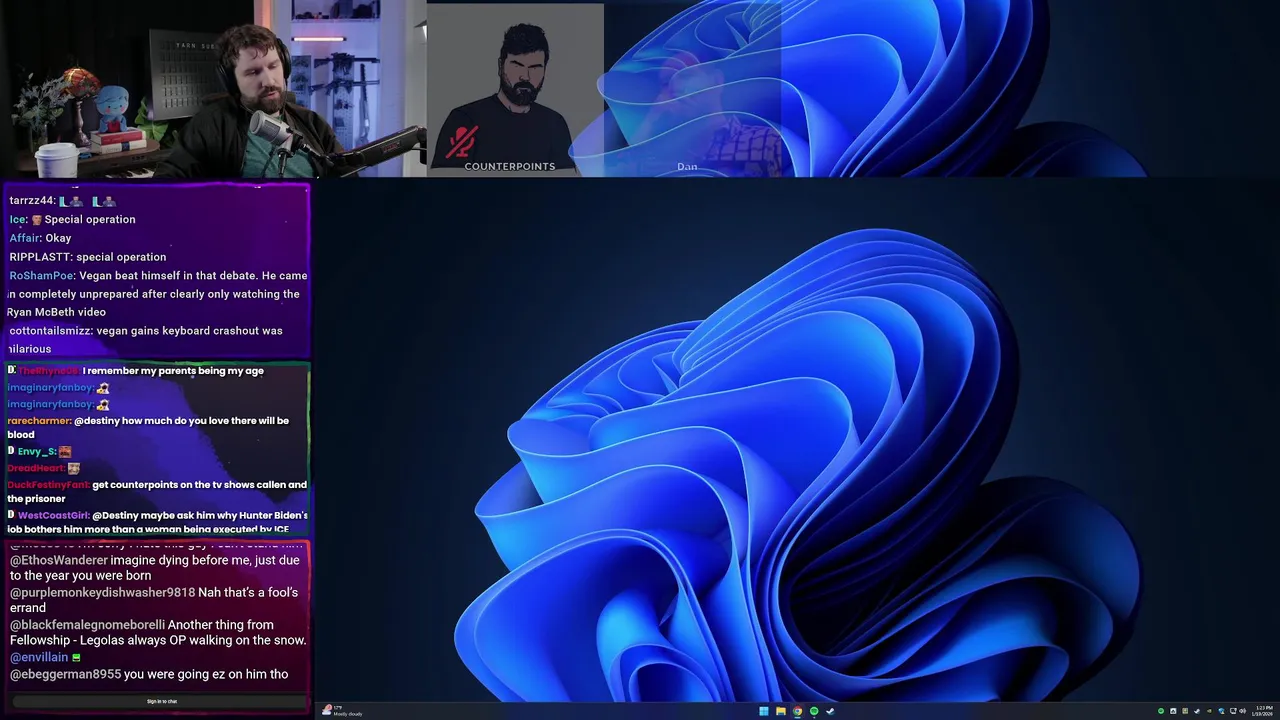Select the Dan participant video tile
The width and height of the screenshot is (1280, 720).
tap(692, 90)
